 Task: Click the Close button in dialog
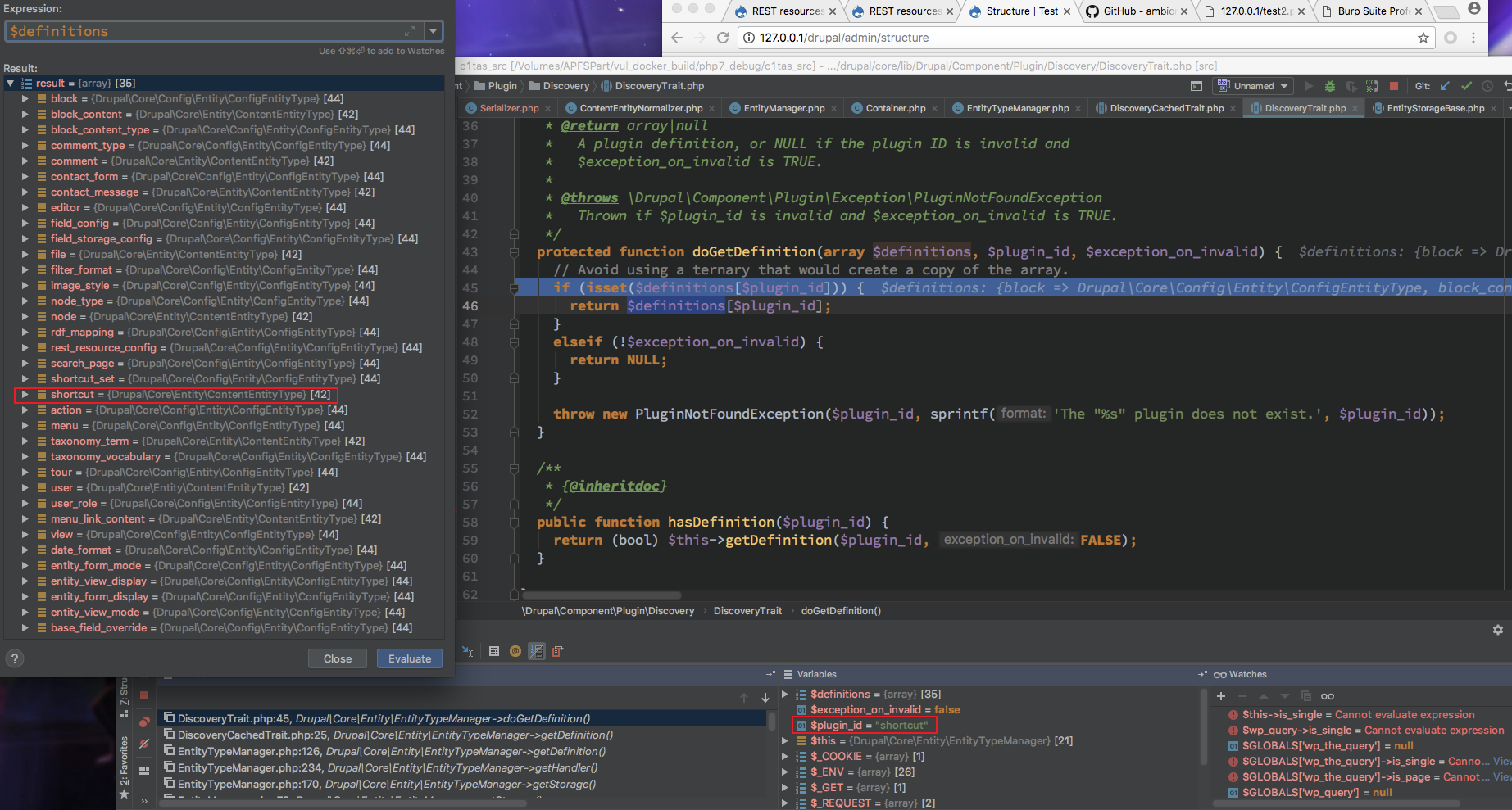(337, 658)
